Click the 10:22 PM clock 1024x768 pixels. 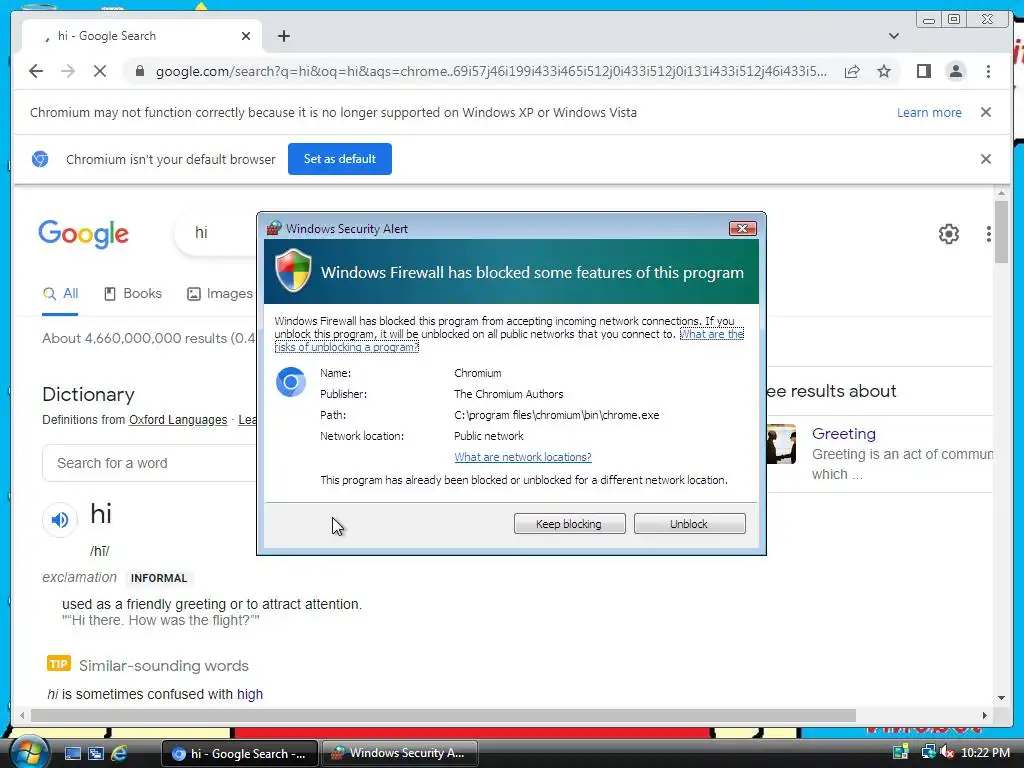(985, 752)
